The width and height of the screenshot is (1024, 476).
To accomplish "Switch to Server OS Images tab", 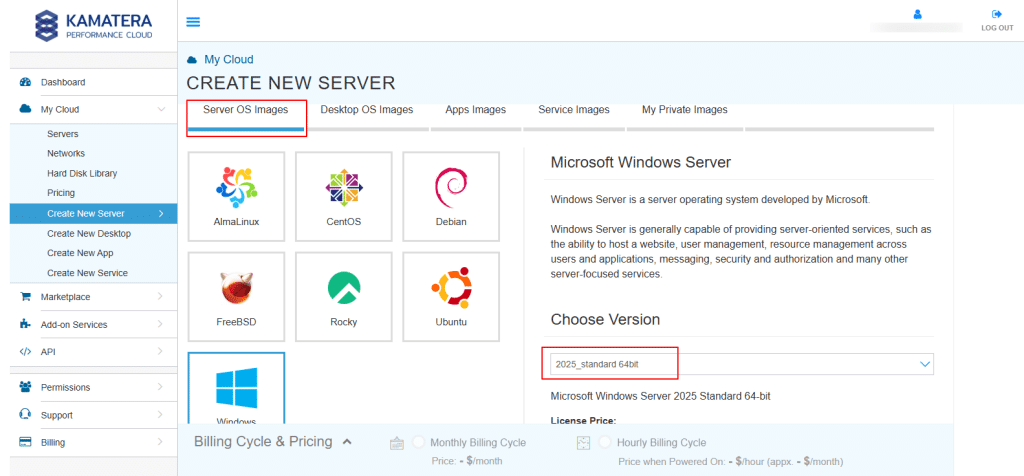I will coord(246,110).
